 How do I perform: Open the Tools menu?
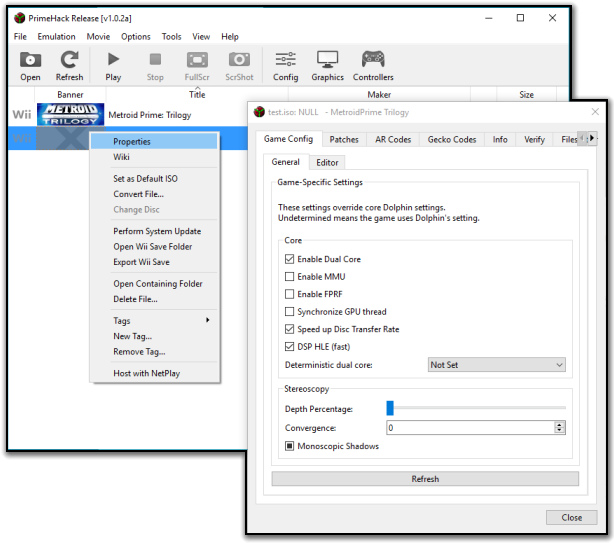coord(172,36)
